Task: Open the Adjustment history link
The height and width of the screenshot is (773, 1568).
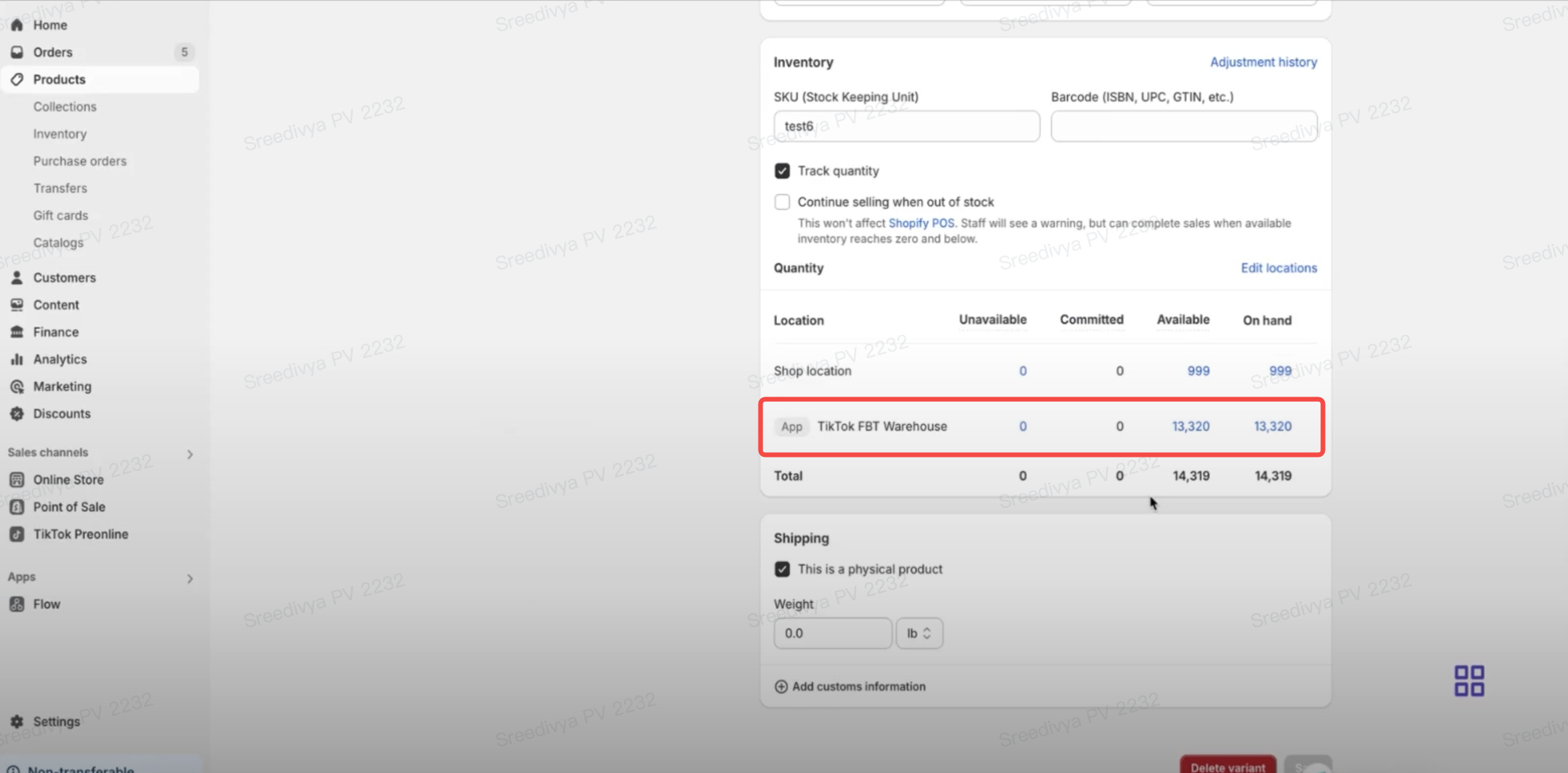Action: [x=1263, y=62]
